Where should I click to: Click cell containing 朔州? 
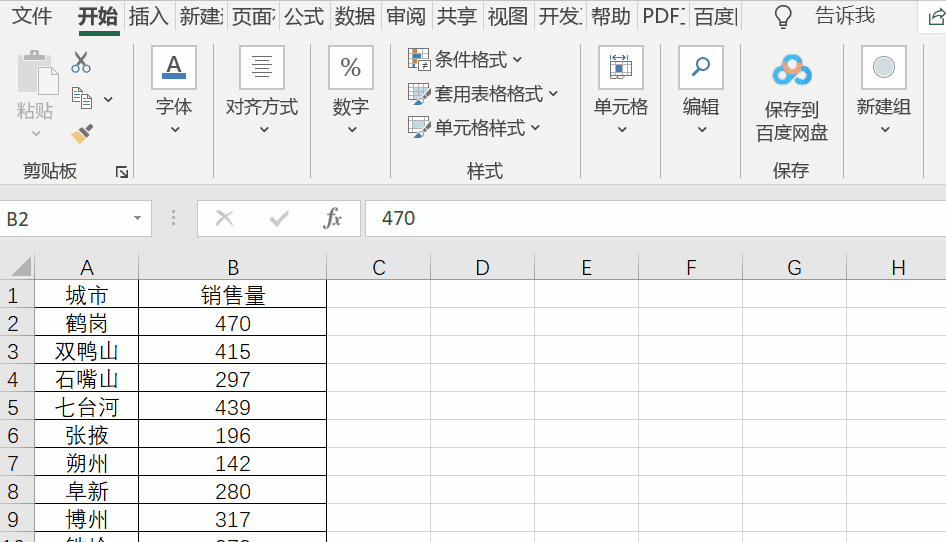pyautogui.click(x=86, y=464)
